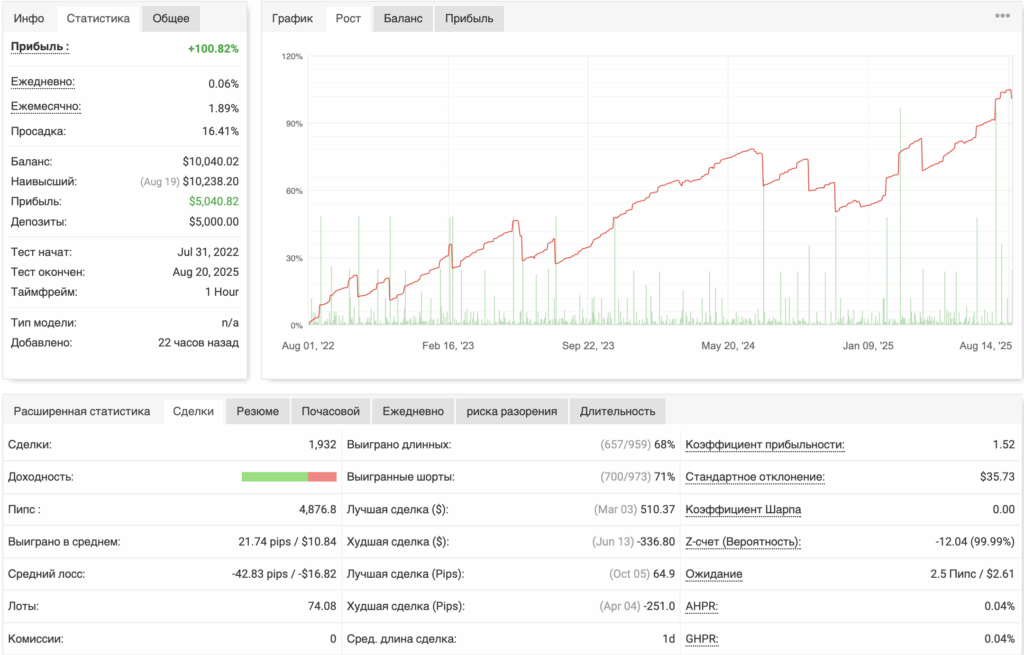This screenshot has width=1024, height=655.
Task: Click the Наивысший value $10,238.20
Action: point(210,182)
